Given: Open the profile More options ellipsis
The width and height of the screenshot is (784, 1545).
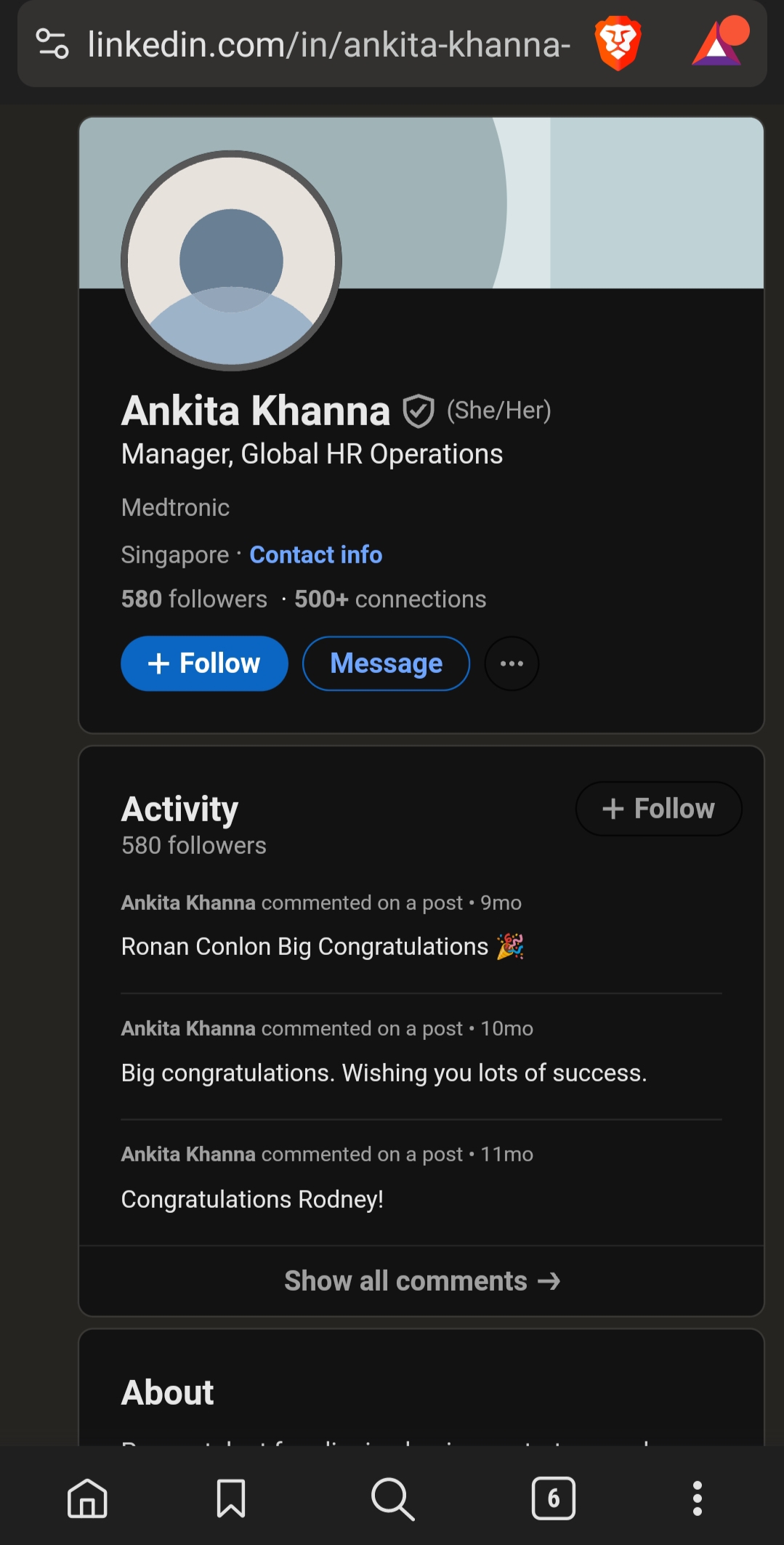Looking at the screenshot, I should (x=512, y=663).
